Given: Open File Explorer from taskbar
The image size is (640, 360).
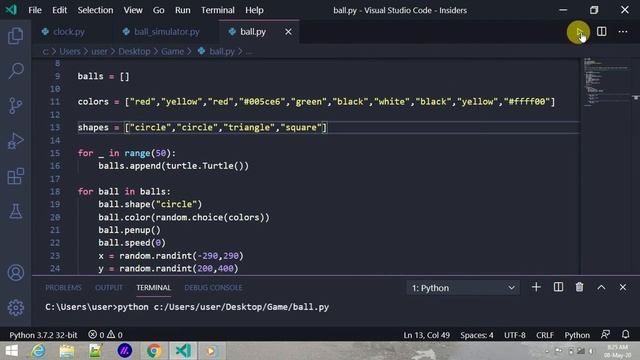Looking at the screenshot, I should tap(67, 351).
